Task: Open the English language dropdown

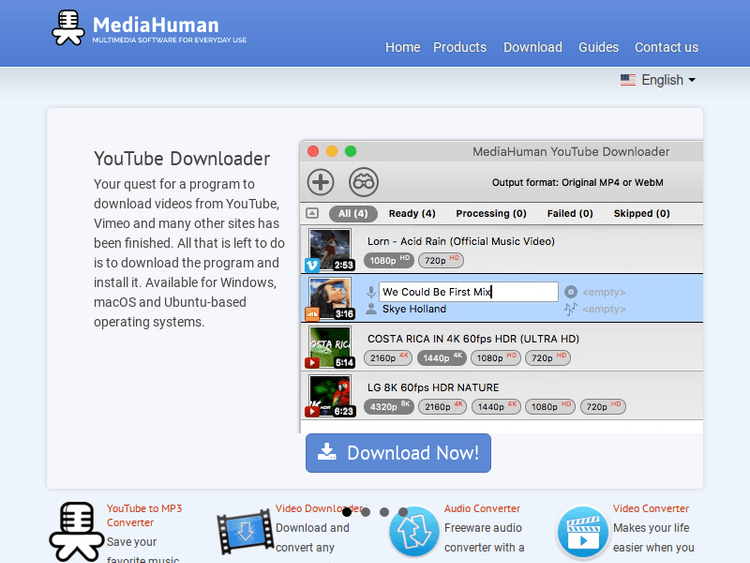Action: click(658, 80)
